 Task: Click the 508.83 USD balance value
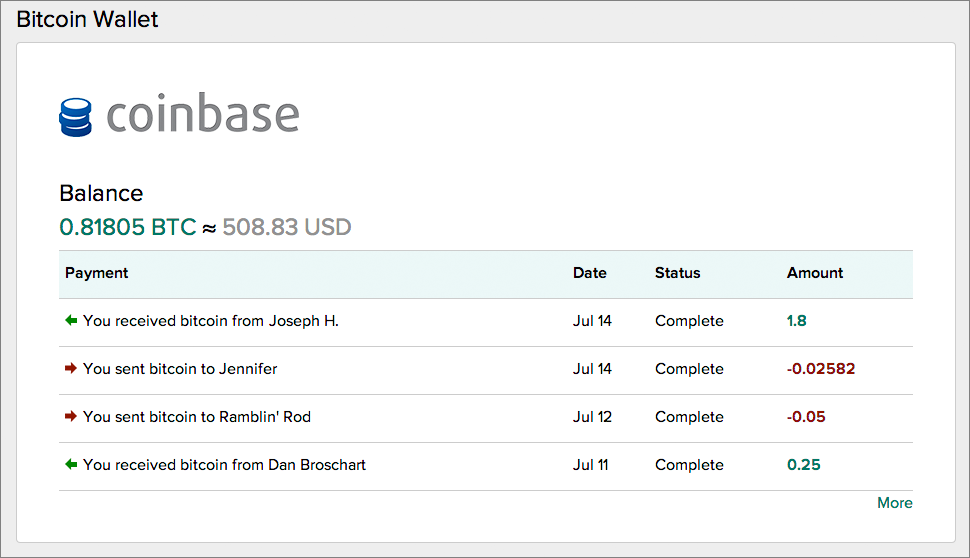click(x=287, y=227)
